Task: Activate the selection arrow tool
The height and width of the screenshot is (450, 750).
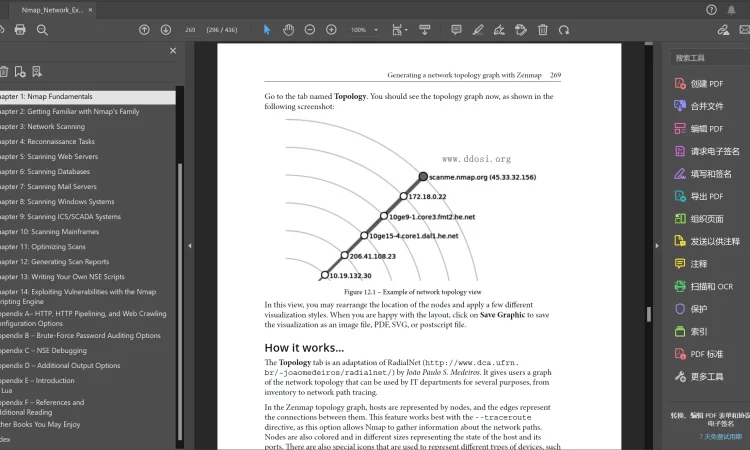Action: tap(267, 30)
